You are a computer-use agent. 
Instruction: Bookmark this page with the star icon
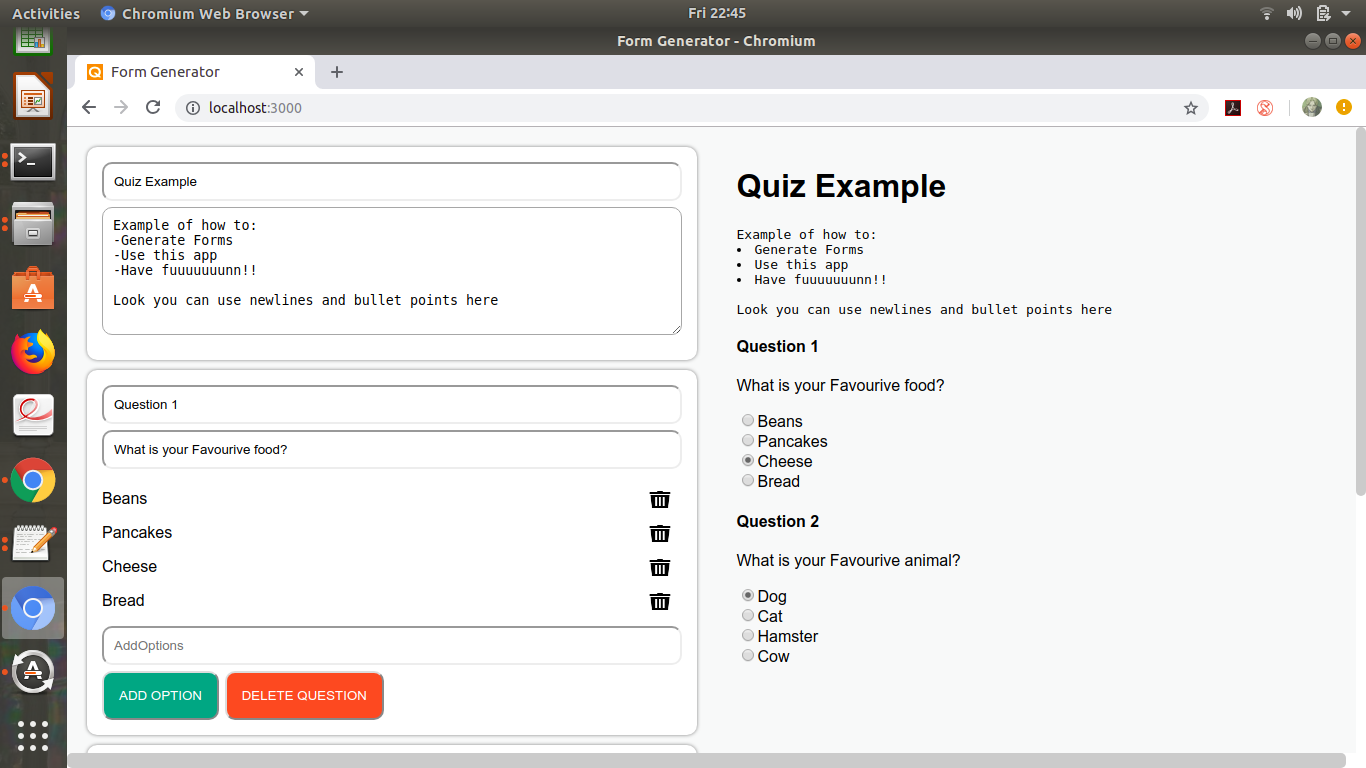pos(1190,107)
